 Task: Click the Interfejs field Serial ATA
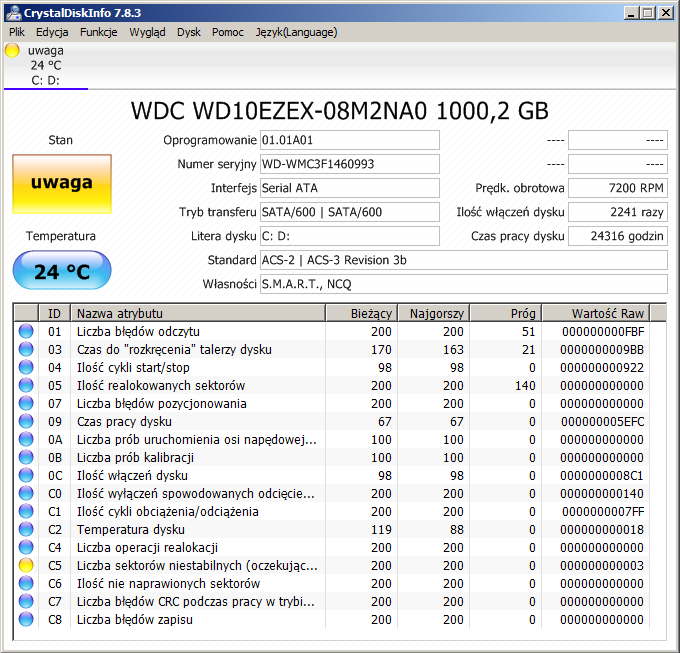pyautogui.click(x=350, y=188)
